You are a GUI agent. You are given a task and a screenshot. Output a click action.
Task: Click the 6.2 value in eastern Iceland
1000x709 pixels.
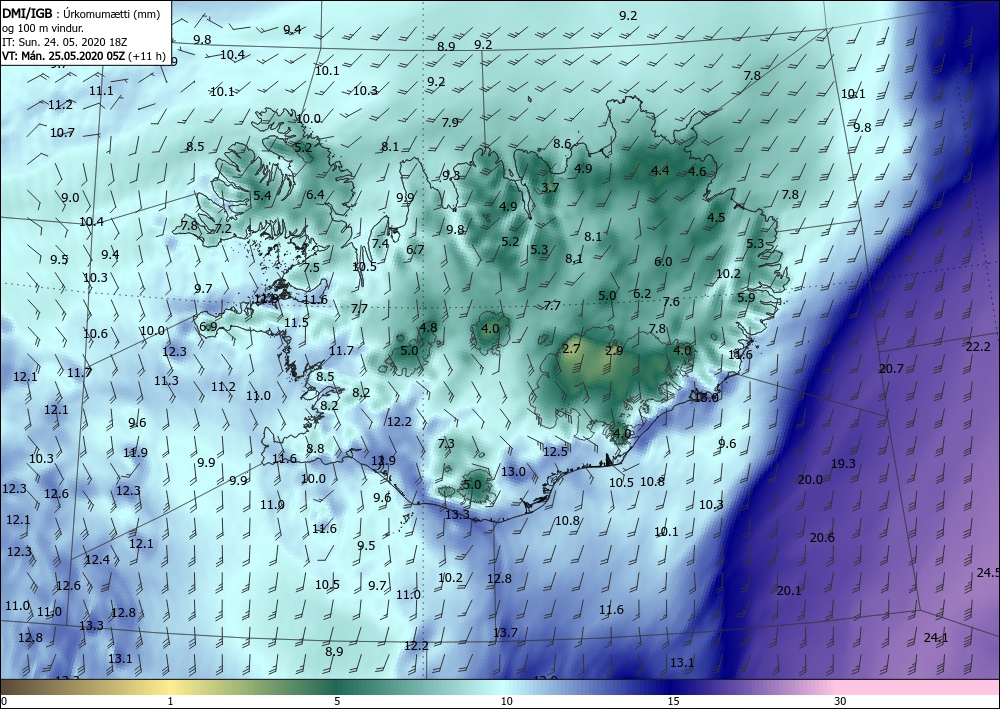[642, 294]
